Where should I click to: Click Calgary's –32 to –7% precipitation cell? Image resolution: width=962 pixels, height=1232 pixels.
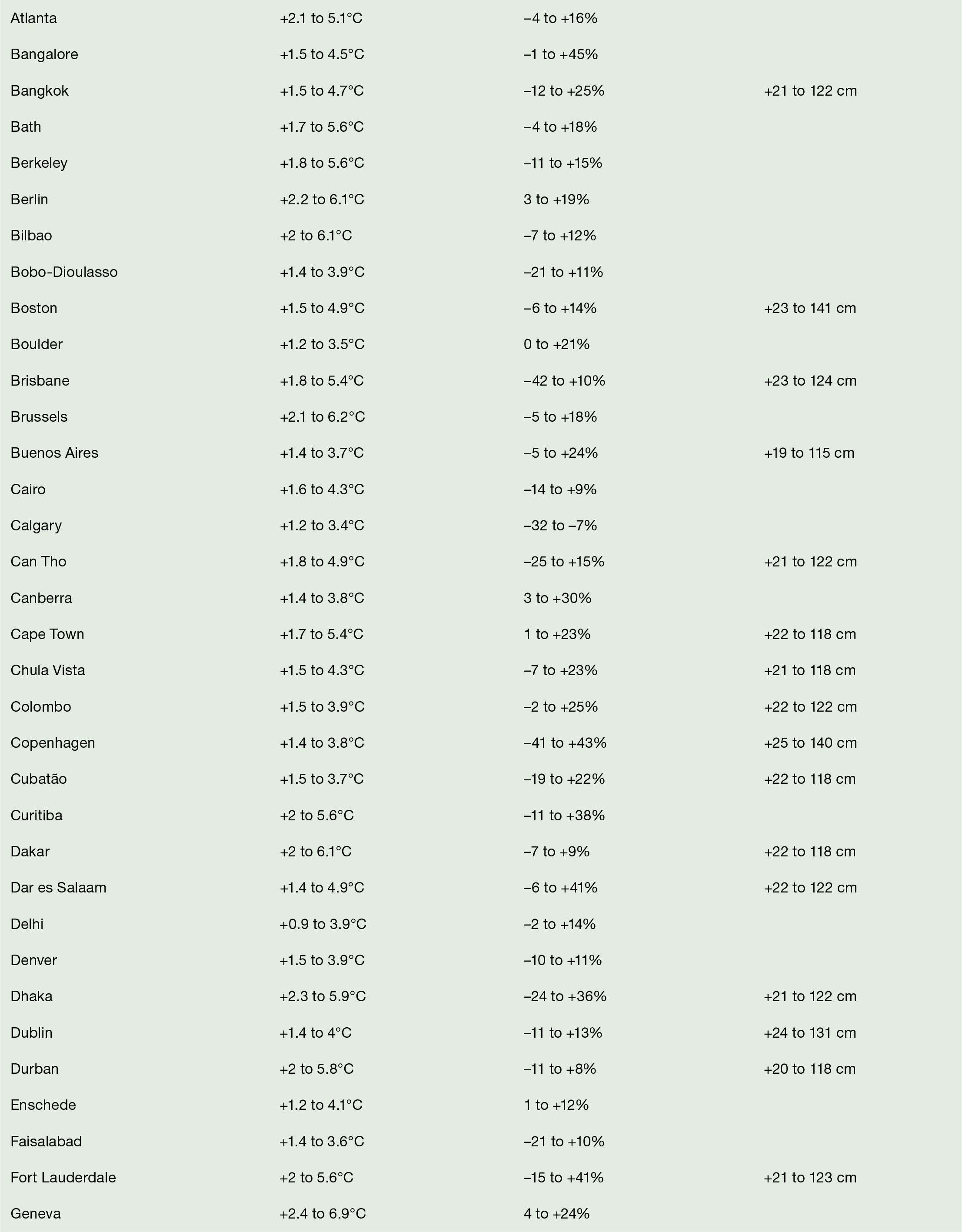(x=560, y=526)
